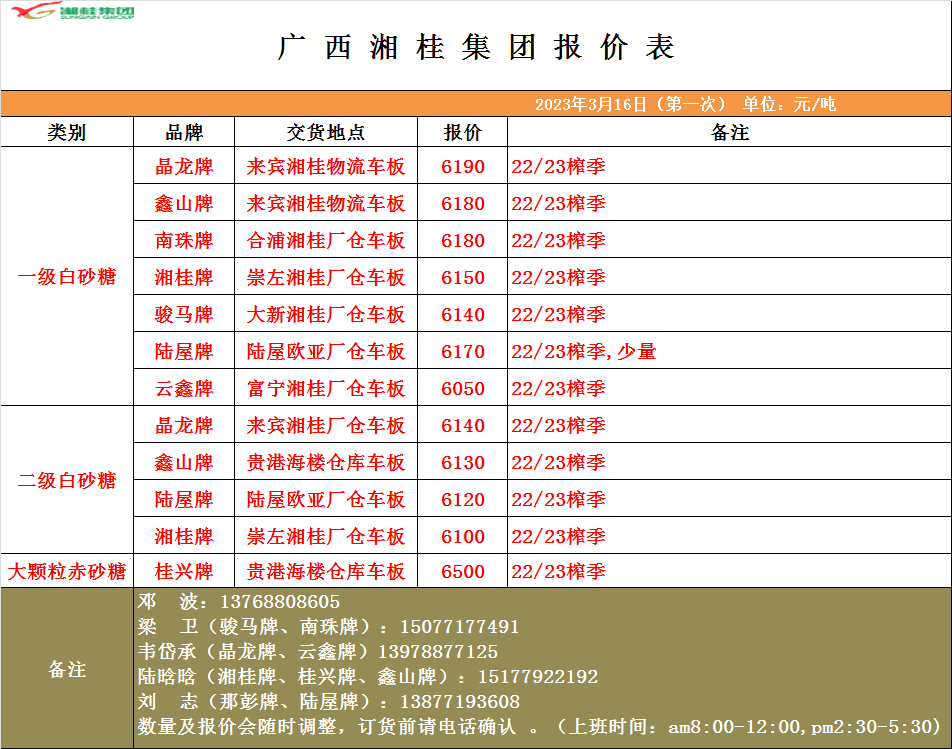Select the 二级白砂糖 category cell

[67, 480]
